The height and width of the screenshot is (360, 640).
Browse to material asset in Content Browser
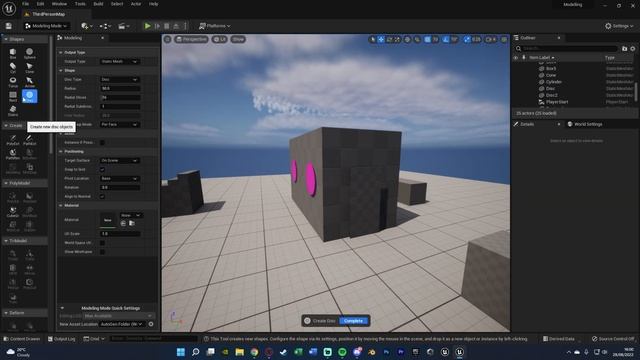(x=131, y=223)
